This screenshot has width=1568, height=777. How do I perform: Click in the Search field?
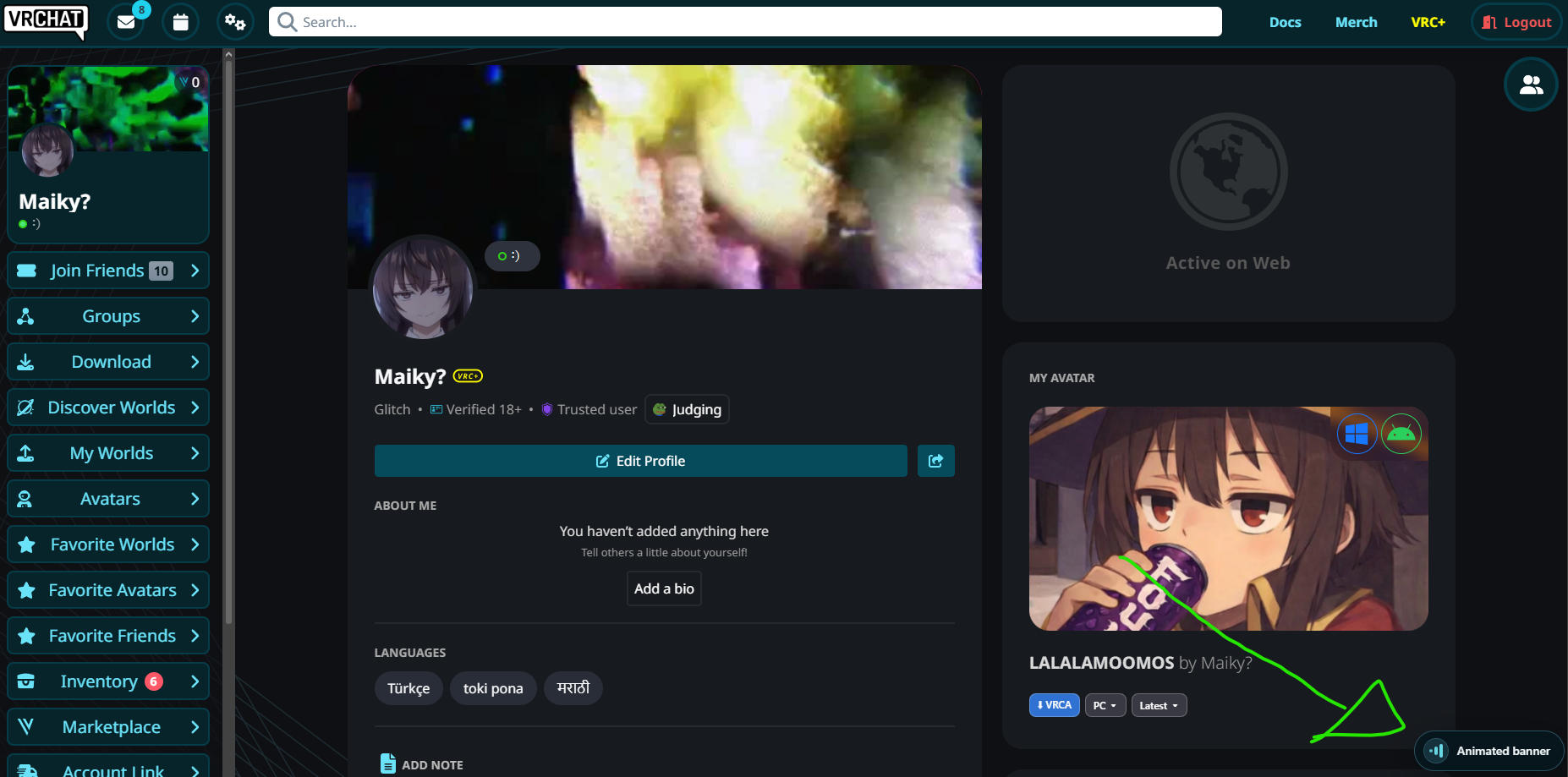745,22
